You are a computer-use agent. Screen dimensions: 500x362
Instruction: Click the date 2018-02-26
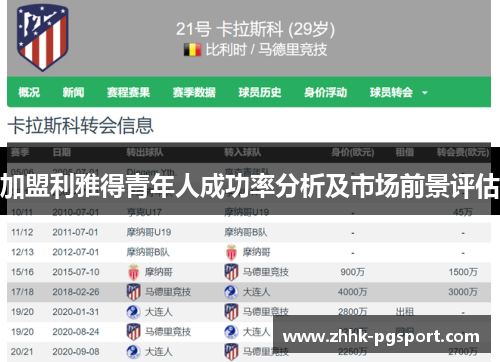(x=76, y=292)
